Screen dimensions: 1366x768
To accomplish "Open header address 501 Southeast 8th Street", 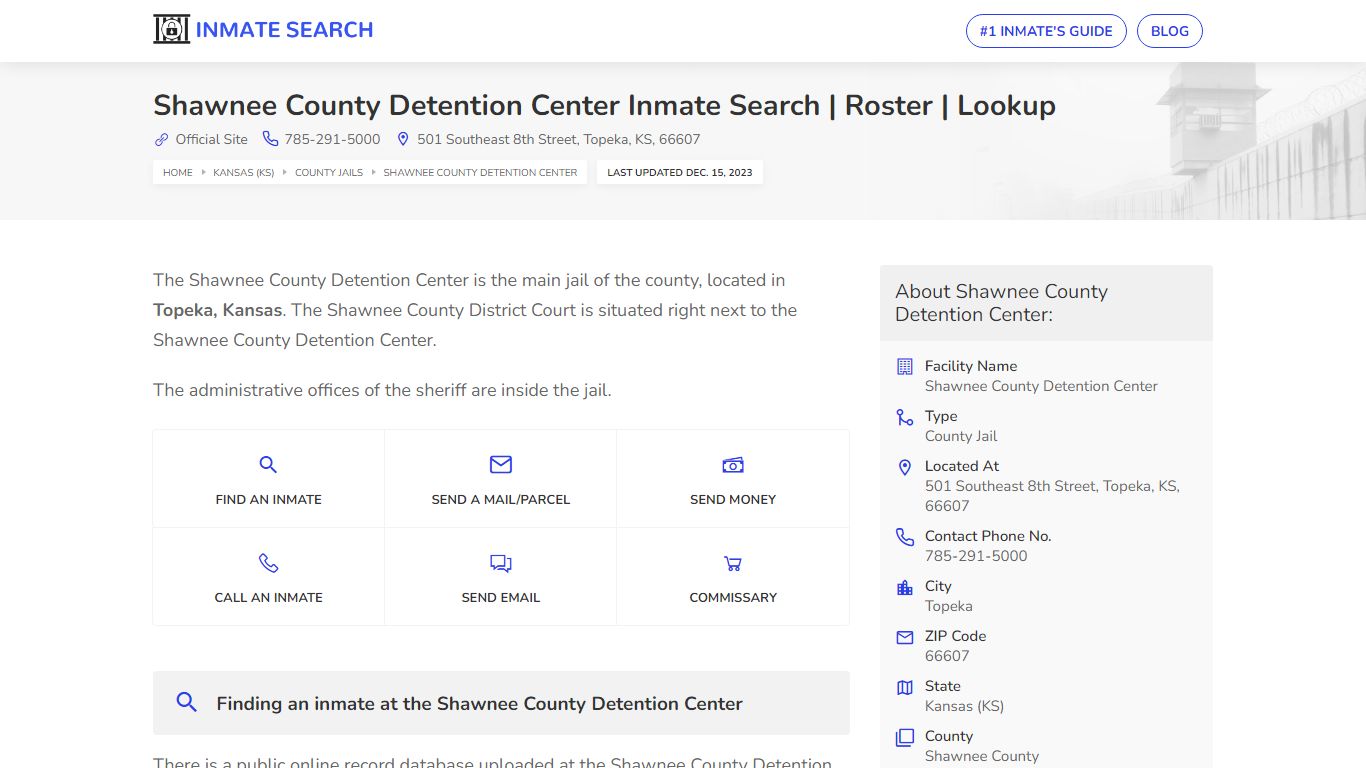I will click(x=558, y=140).
